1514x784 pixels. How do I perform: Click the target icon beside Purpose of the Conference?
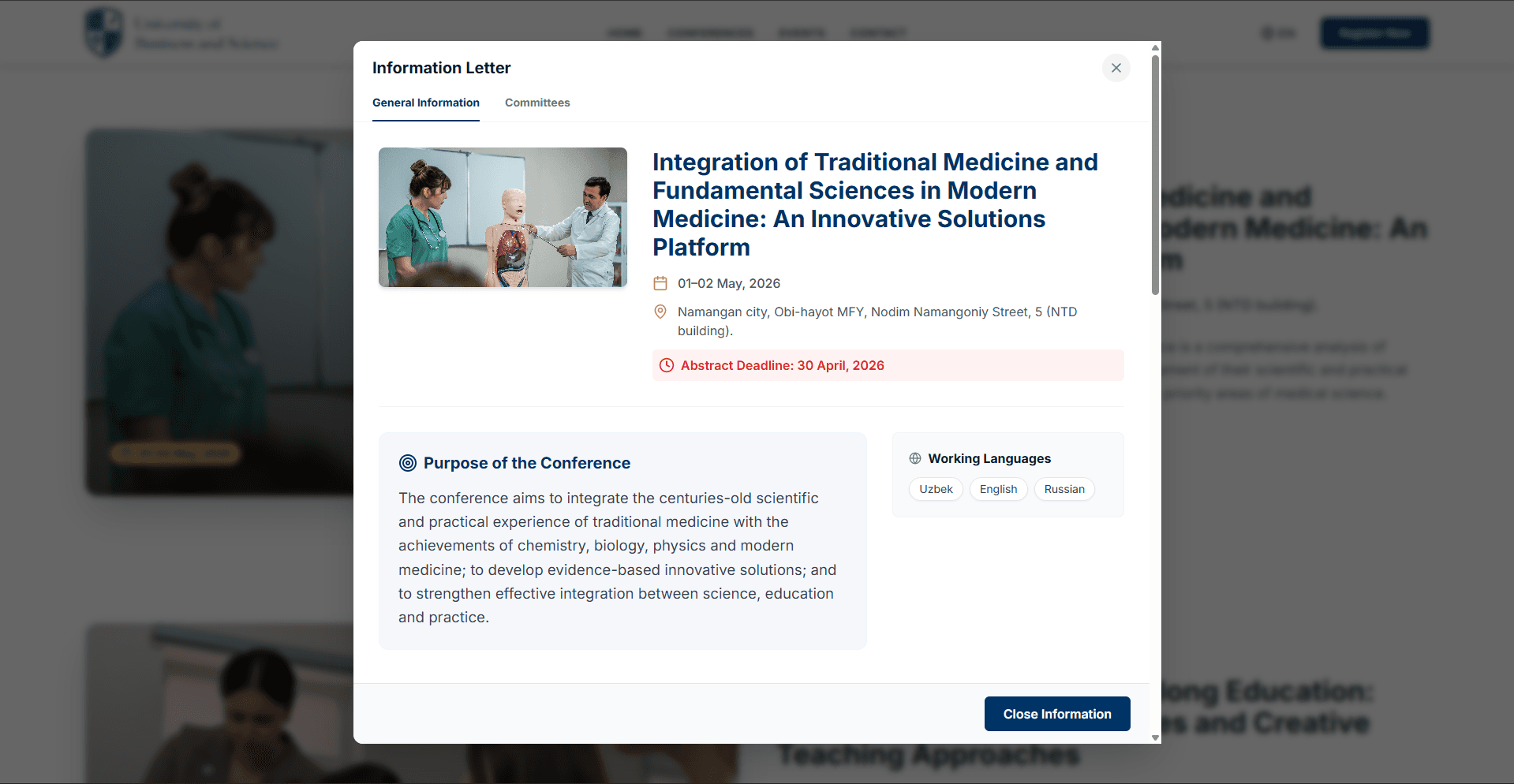pyautogui.click(x=408, y=463)
